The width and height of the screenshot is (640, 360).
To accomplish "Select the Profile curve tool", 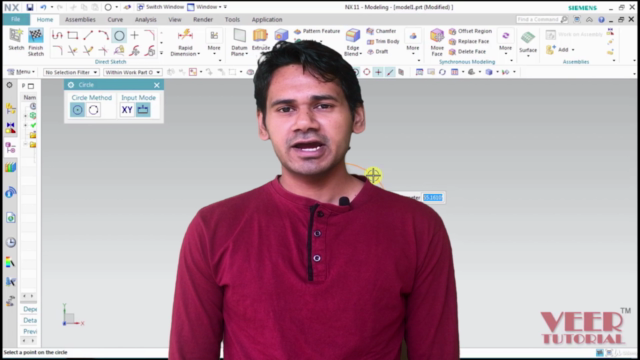I will click(x=57, y=36).
